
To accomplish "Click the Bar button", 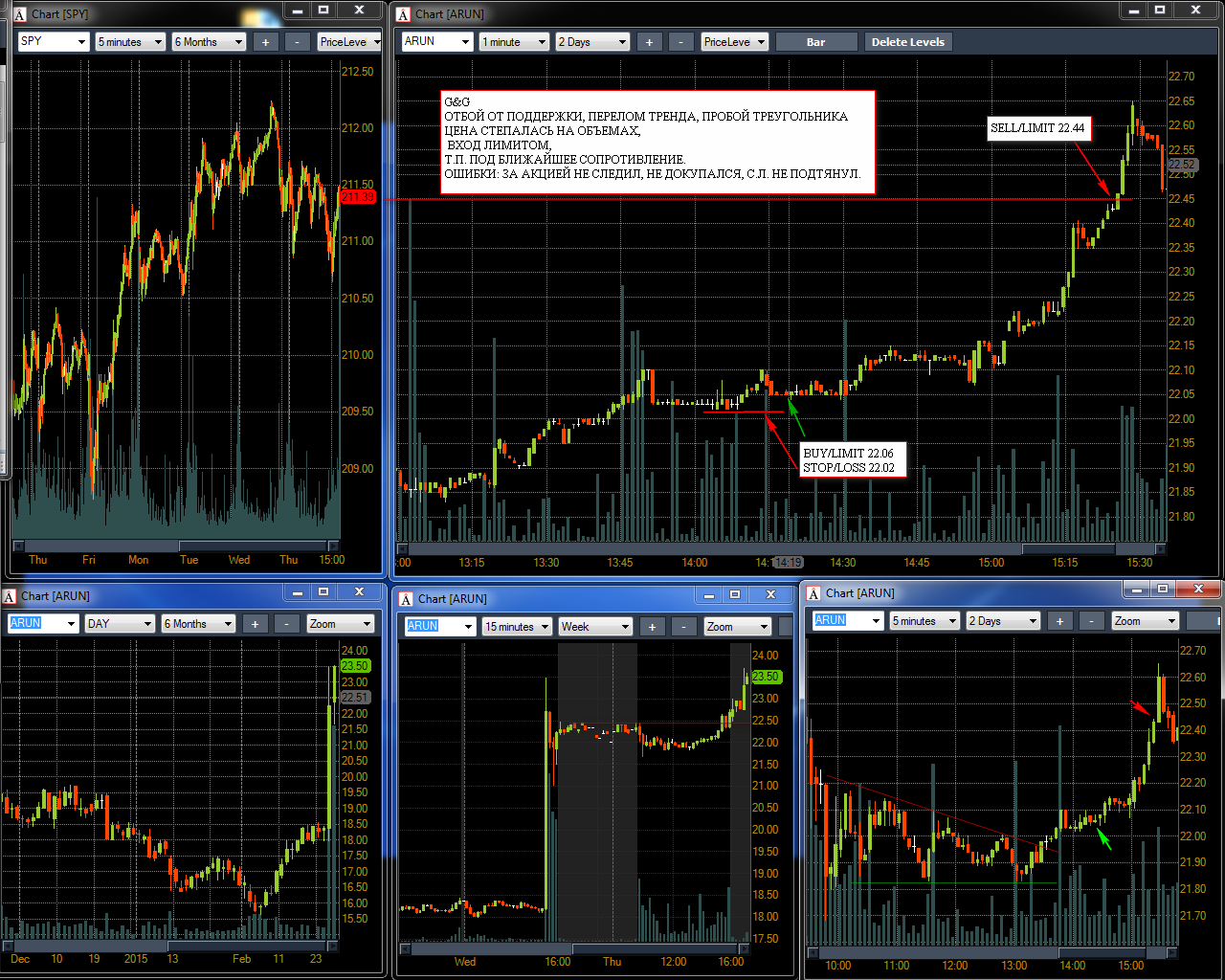I will pos(815,41).
